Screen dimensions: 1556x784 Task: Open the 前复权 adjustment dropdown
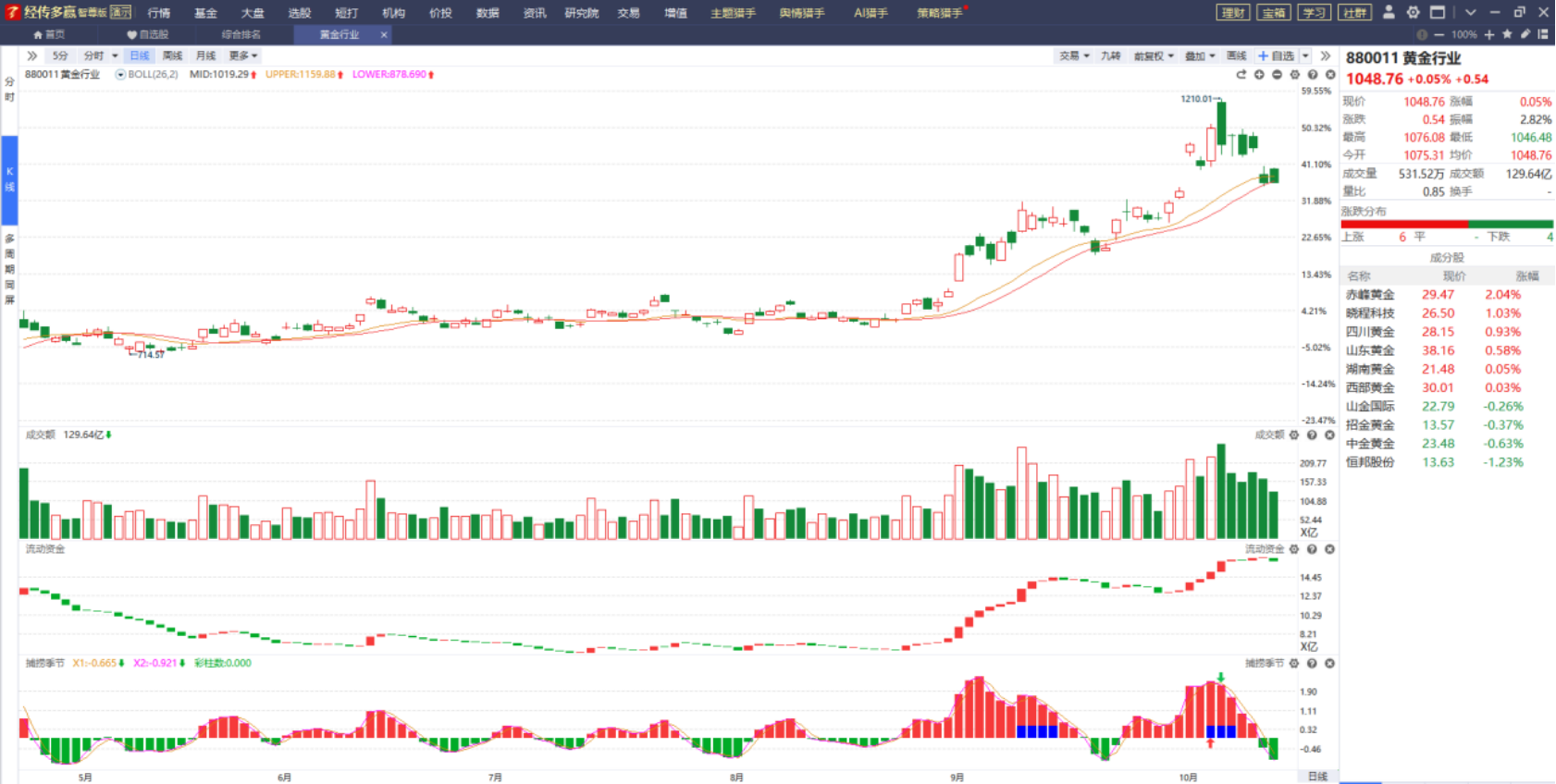[1154, 55]
